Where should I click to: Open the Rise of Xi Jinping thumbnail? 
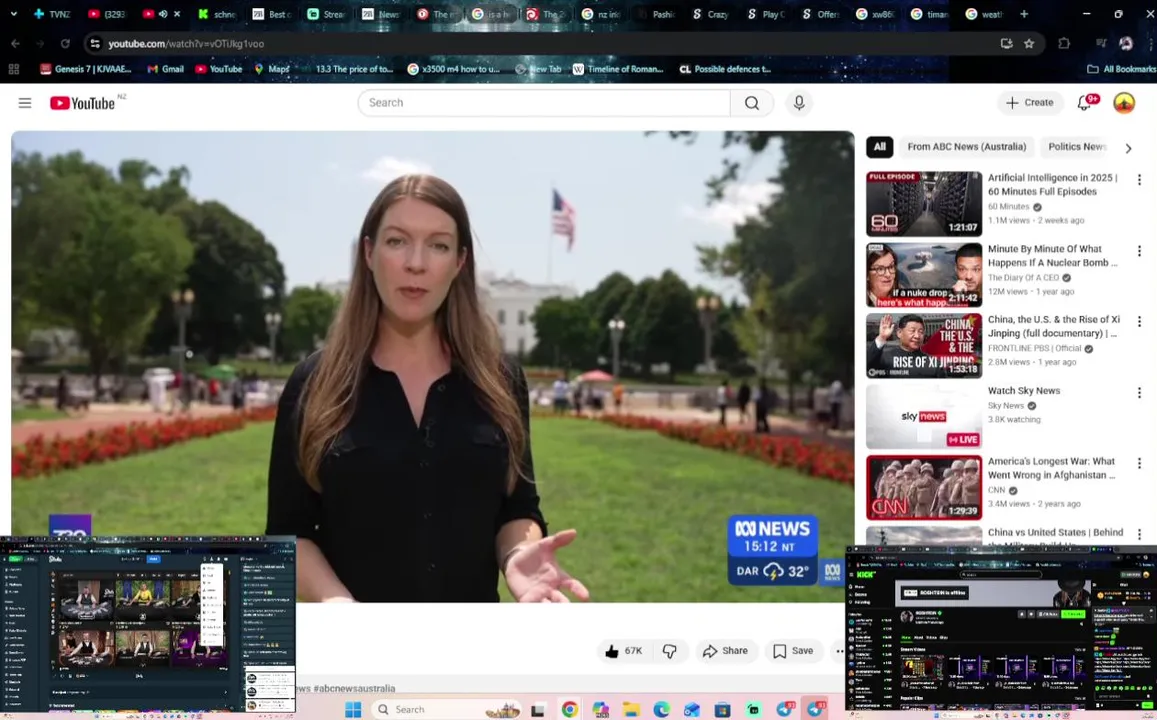pos(924,346)
